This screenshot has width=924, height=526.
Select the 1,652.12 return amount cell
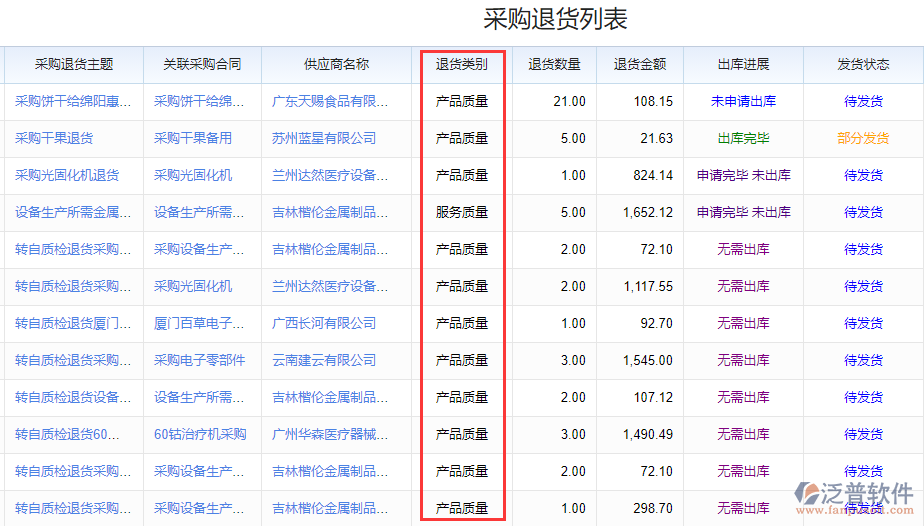pos(647,212)
